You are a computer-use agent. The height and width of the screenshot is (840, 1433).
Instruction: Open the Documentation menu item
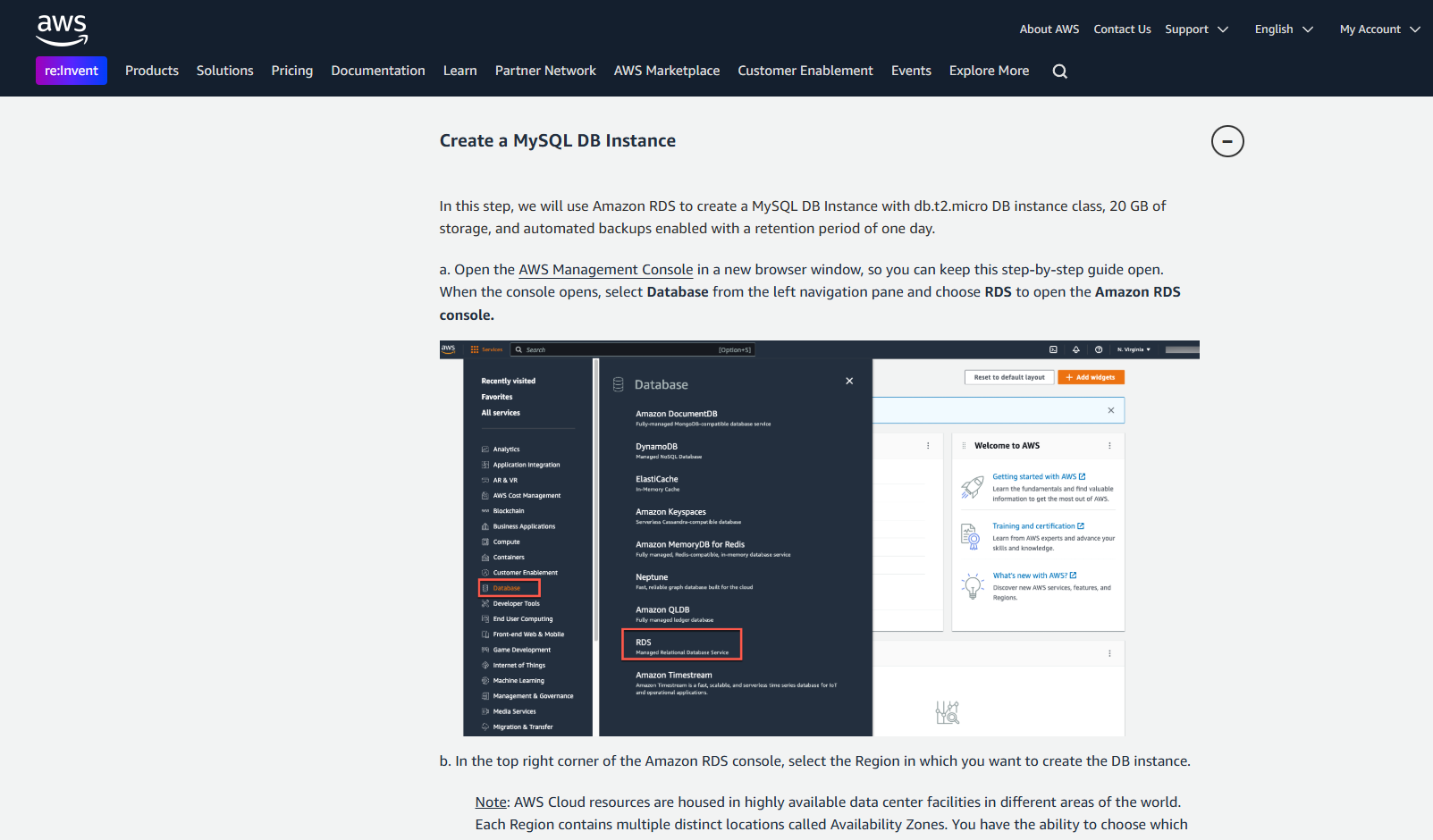[x=378, y=71]
